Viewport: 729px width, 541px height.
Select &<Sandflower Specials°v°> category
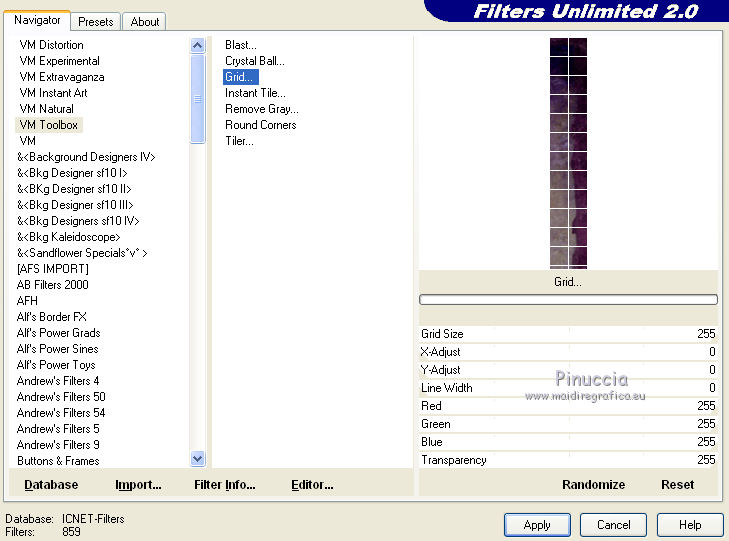[x=82, y=253]
